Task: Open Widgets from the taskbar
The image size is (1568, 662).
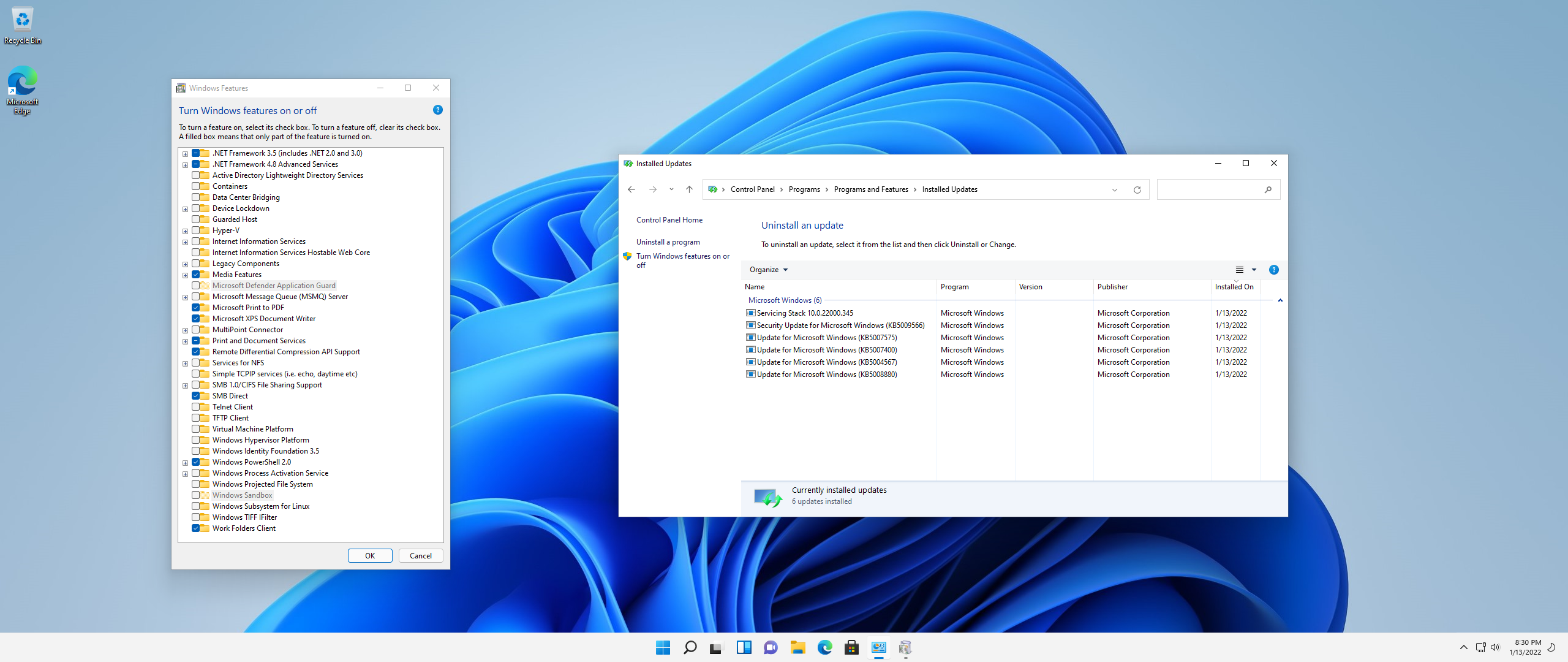Action: pyautogui.click(x=744, y=647)
